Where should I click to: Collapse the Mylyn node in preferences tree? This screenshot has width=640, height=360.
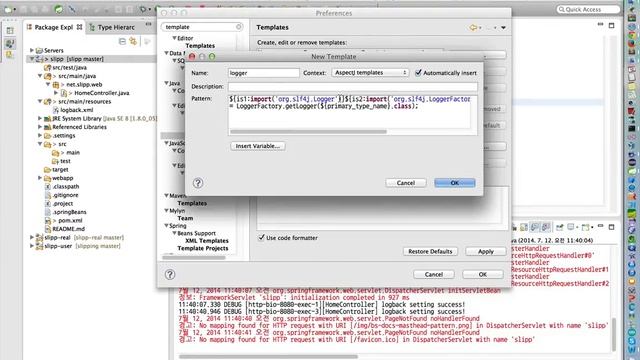167,211
